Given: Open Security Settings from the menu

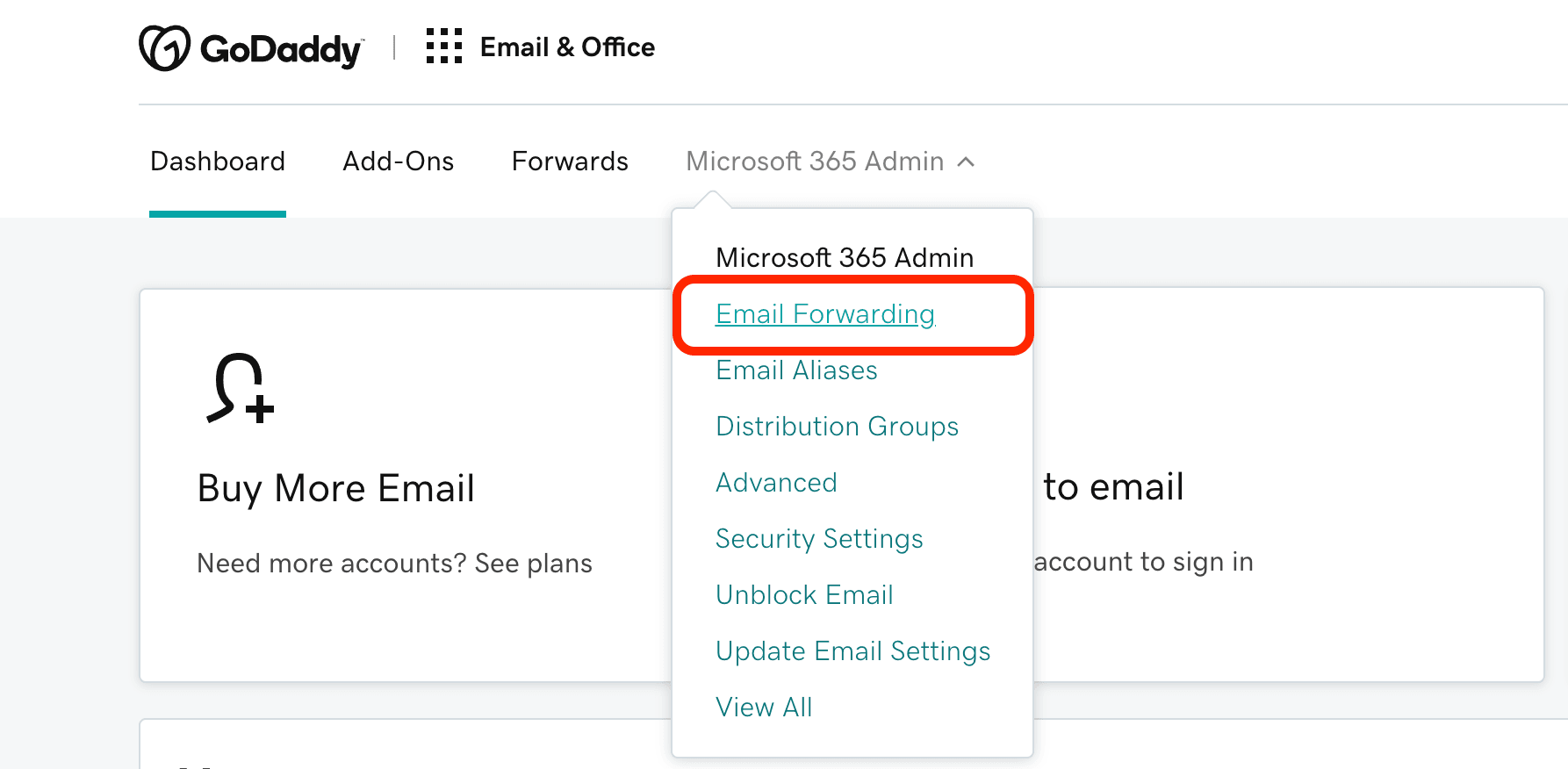Looking at the screenshot, I should [819, 539].
